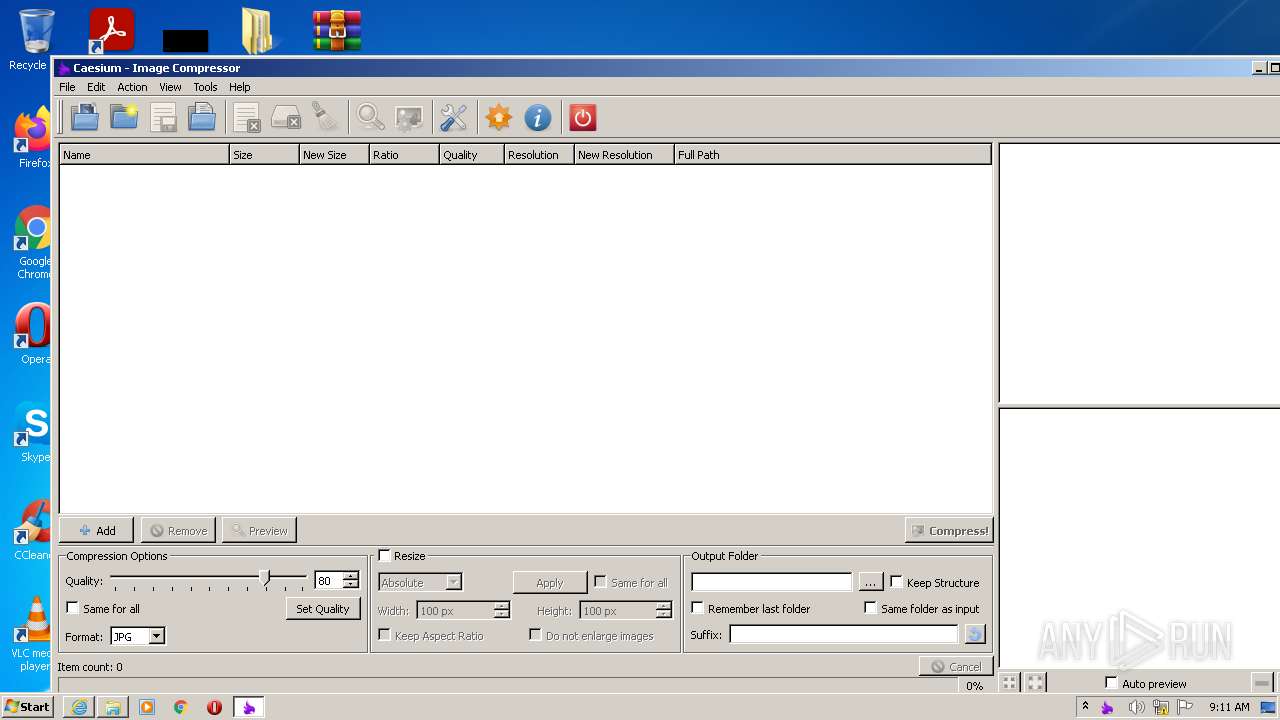Click the New Size column header
Image resolution: width=1280 pixels, height=720 pixels.
tap(334, 154)
